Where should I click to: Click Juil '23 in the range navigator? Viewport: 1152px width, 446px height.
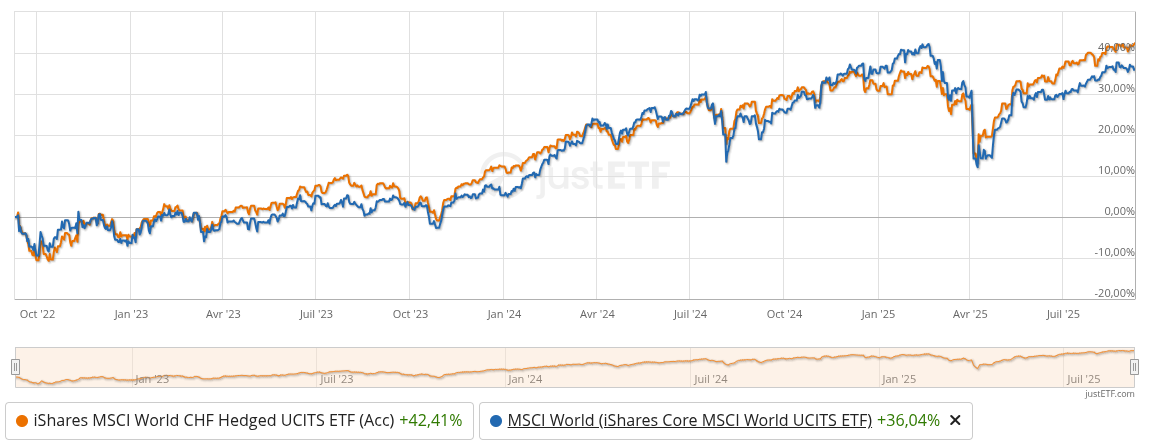pyautogui.click(x=336, y=379)
